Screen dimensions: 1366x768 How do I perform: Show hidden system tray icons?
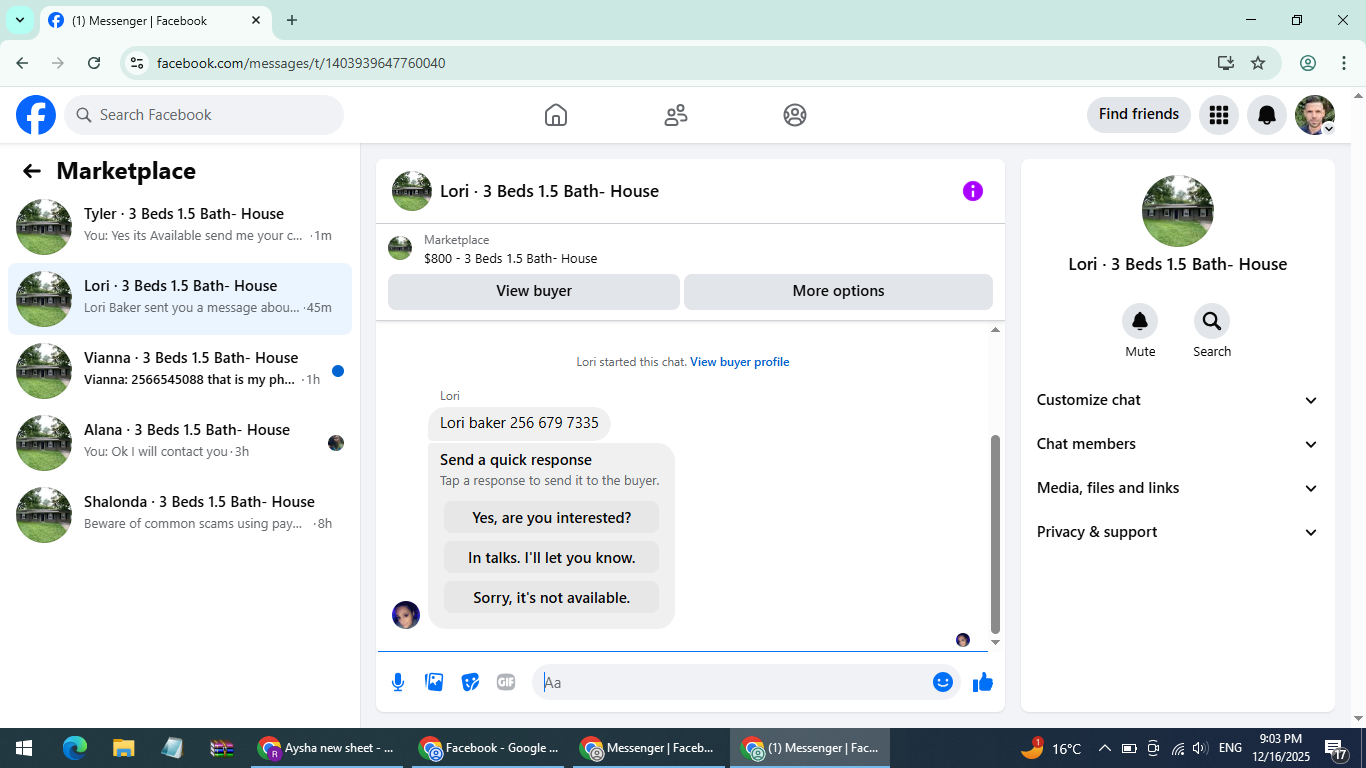click(x=1105, y=748)
